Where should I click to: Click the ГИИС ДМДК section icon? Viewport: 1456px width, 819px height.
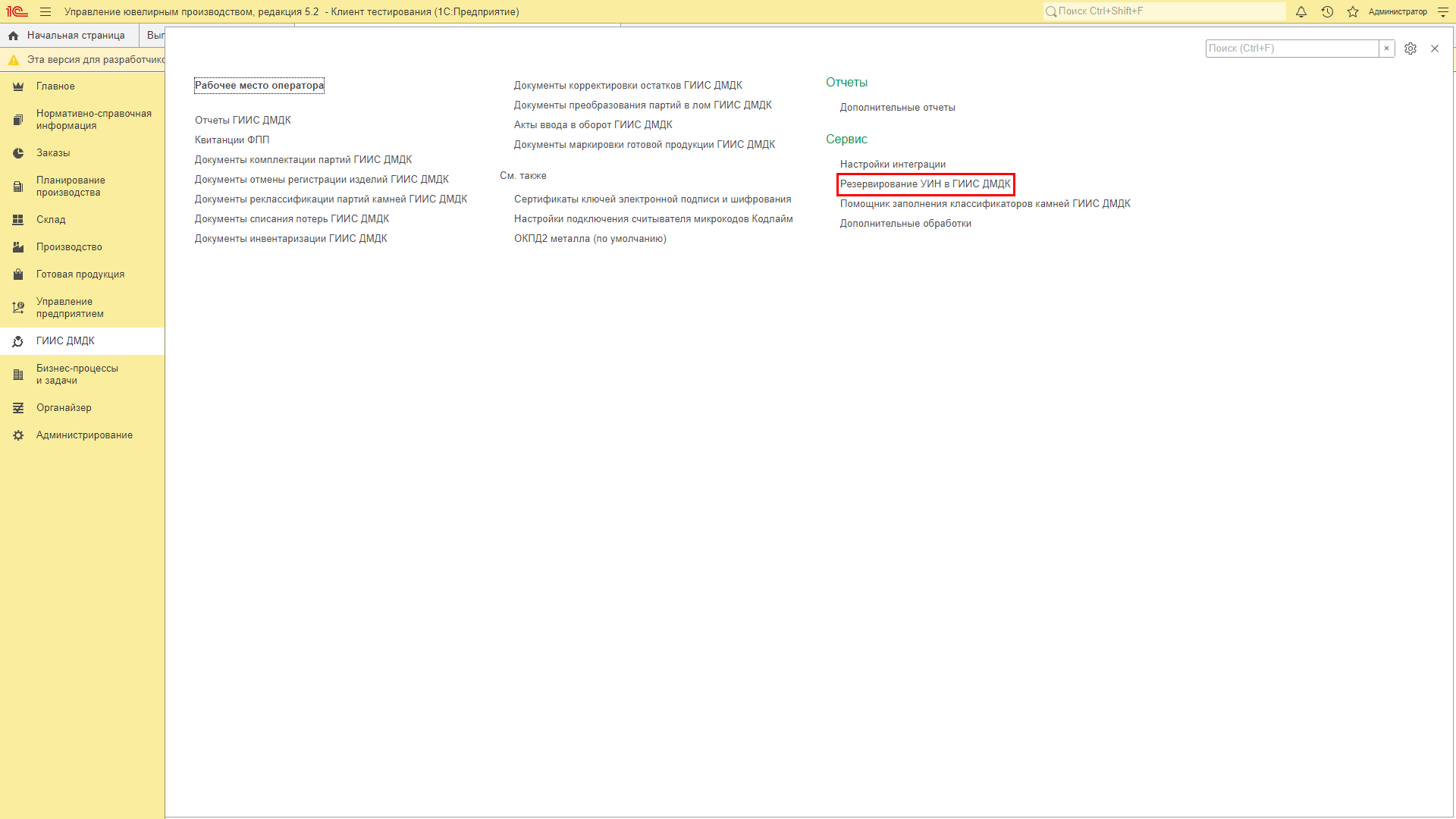point(18,341)
